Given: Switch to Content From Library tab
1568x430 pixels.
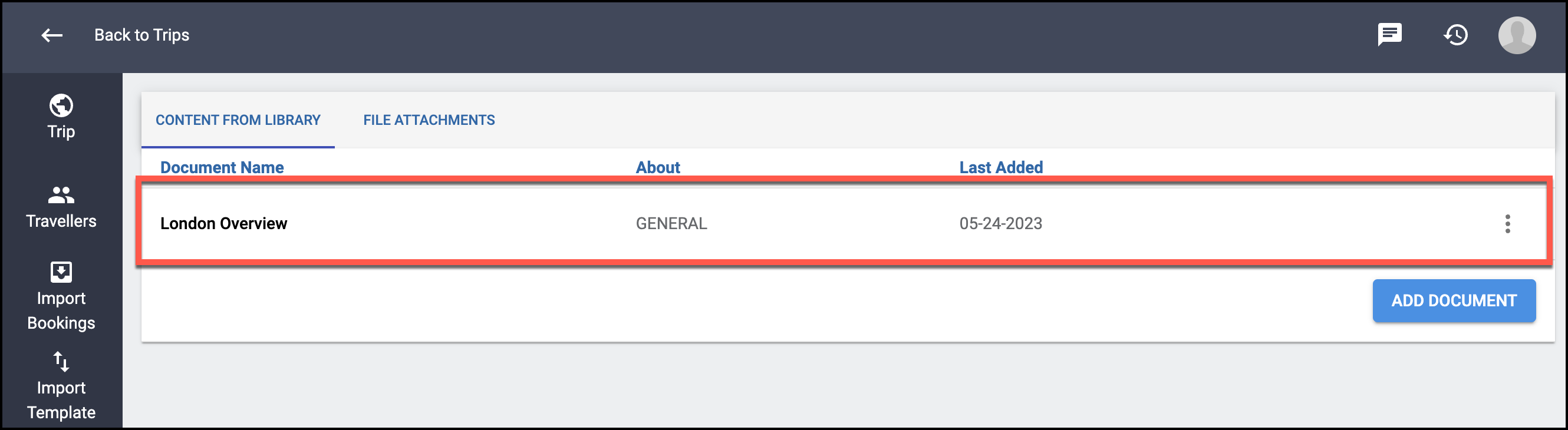Looking at the screenshot, I should pyautogui.click(x=238, y=120).
